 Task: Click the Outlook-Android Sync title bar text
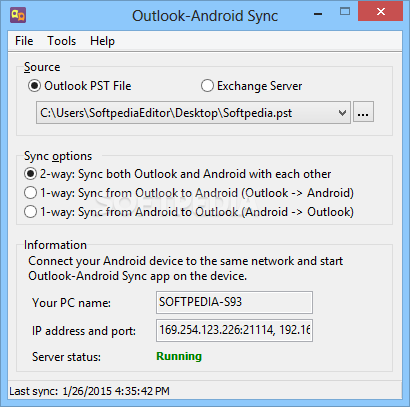(205, 16)
